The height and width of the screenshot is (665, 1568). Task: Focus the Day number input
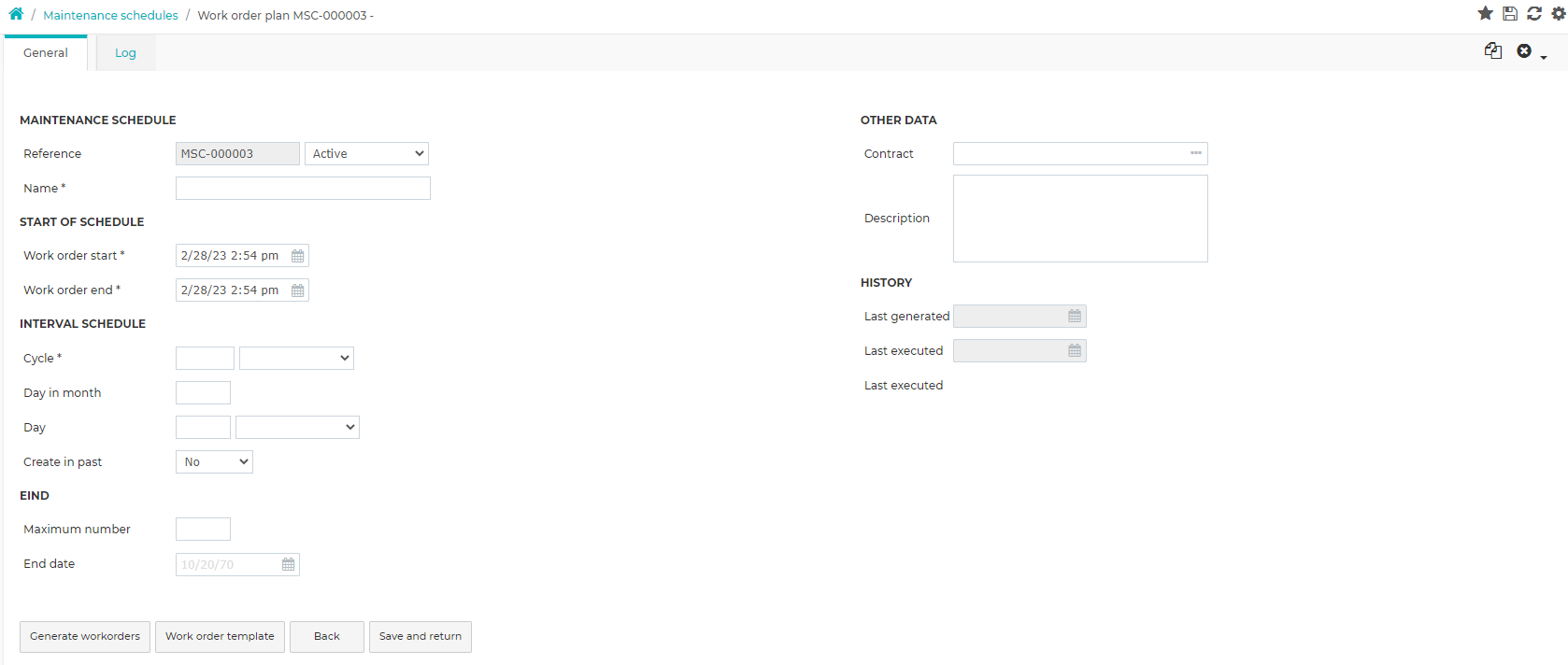click(203, 427)
